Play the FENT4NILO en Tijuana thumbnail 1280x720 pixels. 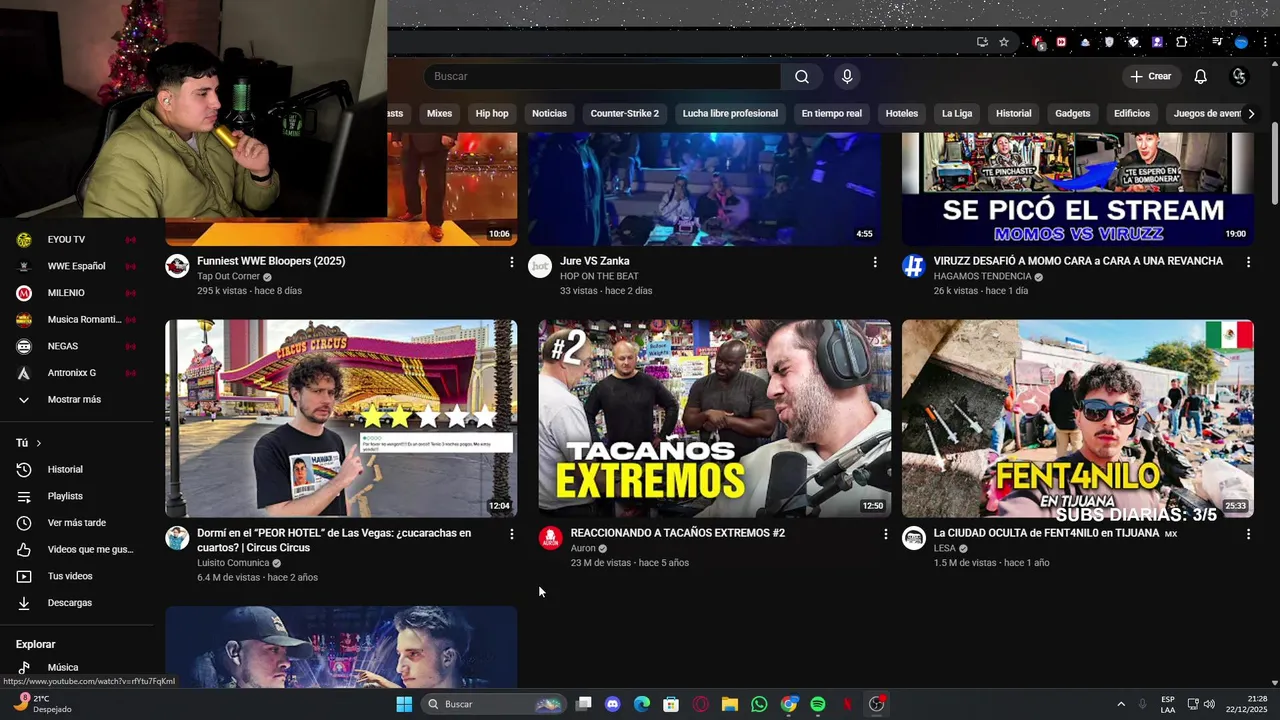[x=1078, y=419]
